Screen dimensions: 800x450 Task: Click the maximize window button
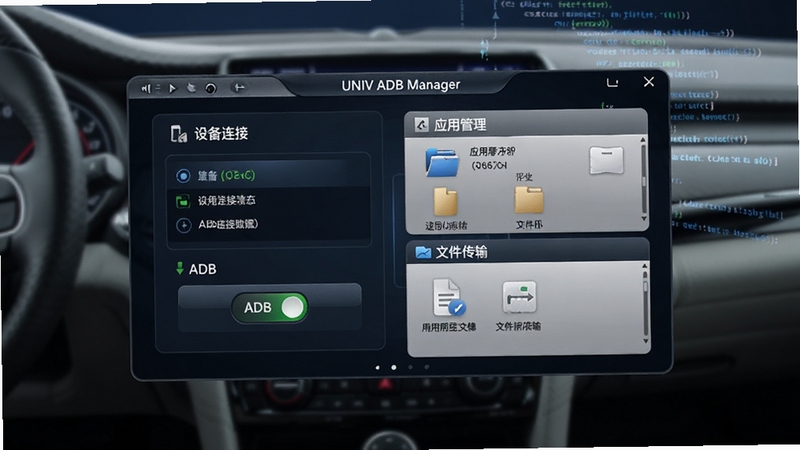pos(612,83)
